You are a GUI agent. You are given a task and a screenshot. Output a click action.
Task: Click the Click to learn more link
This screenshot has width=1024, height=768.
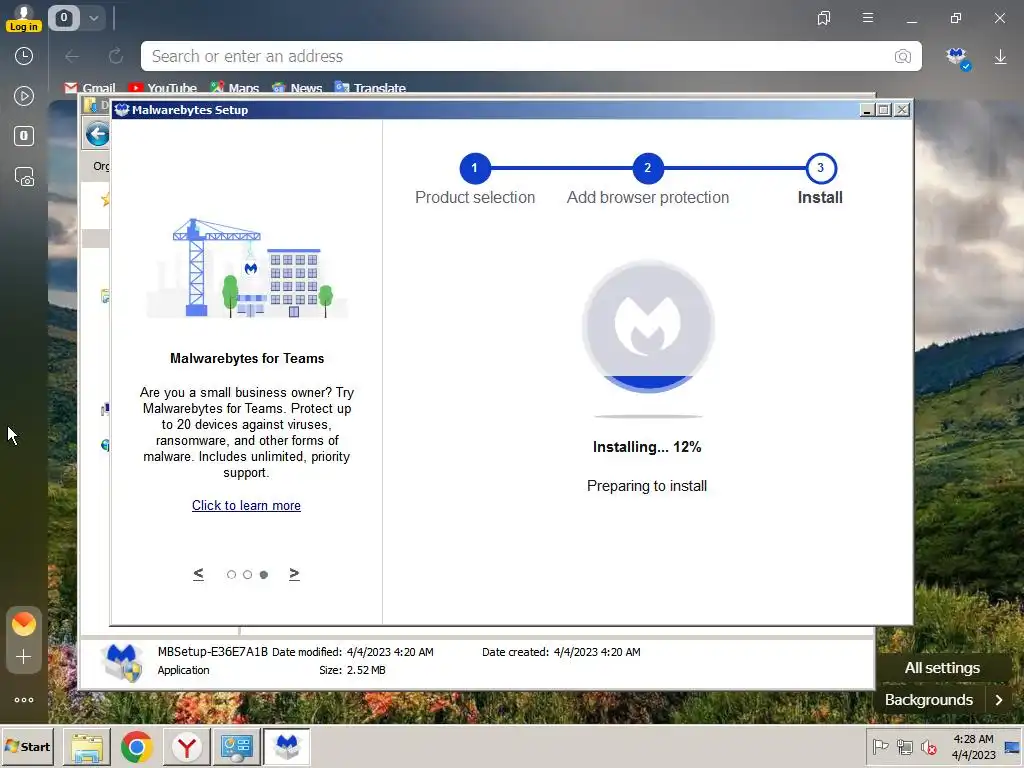pos(246,505)
